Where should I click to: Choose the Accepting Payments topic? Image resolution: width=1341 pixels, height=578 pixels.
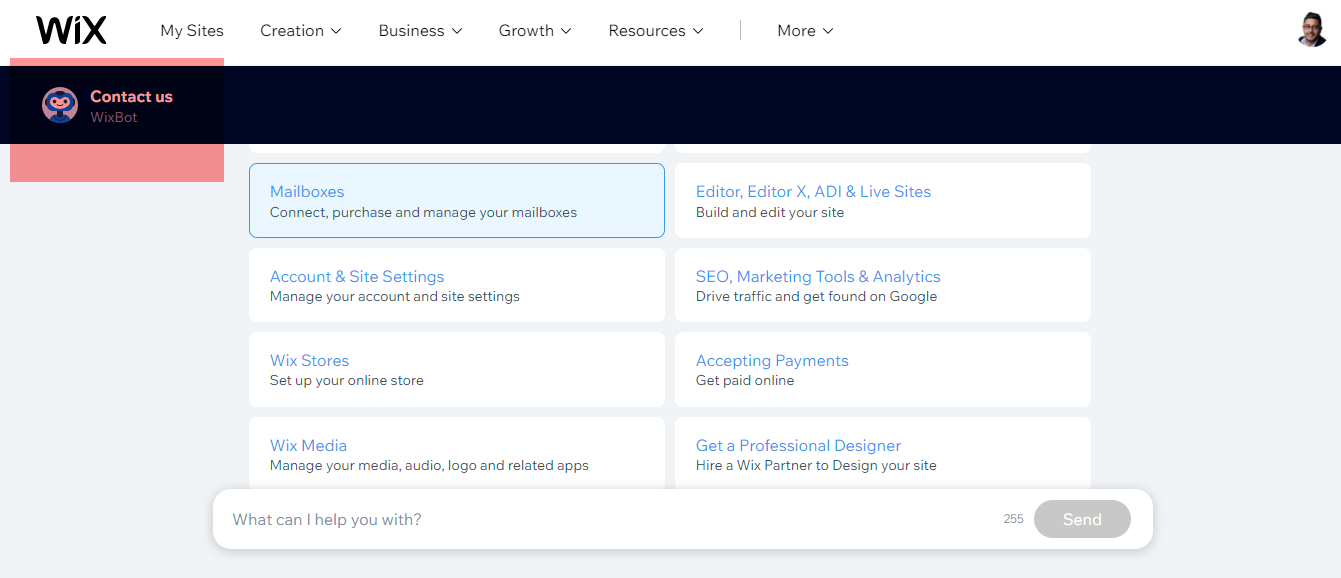click(882, 370)
